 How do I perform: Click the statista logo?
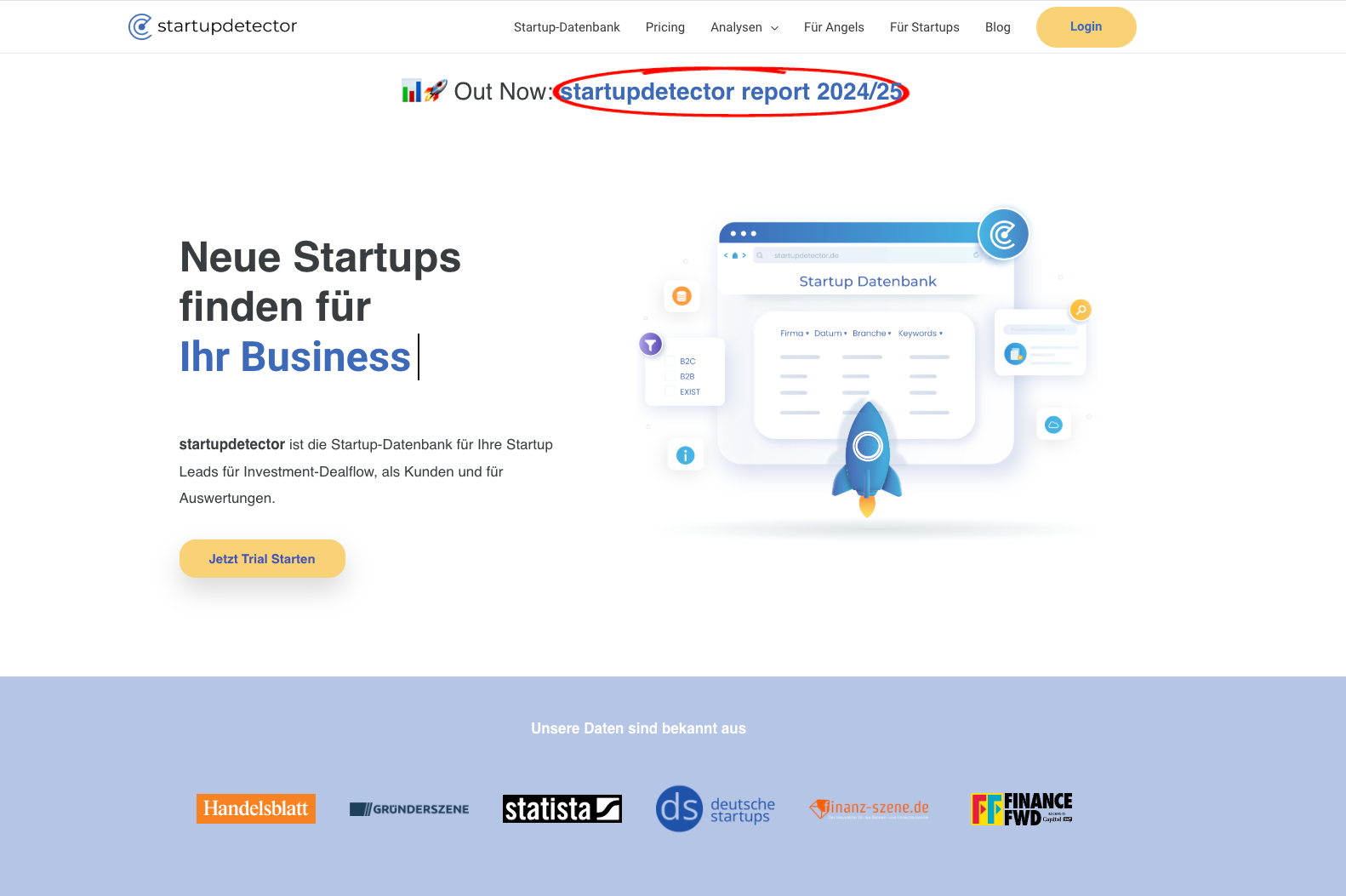pyautogui.click(x=562, y=808)
